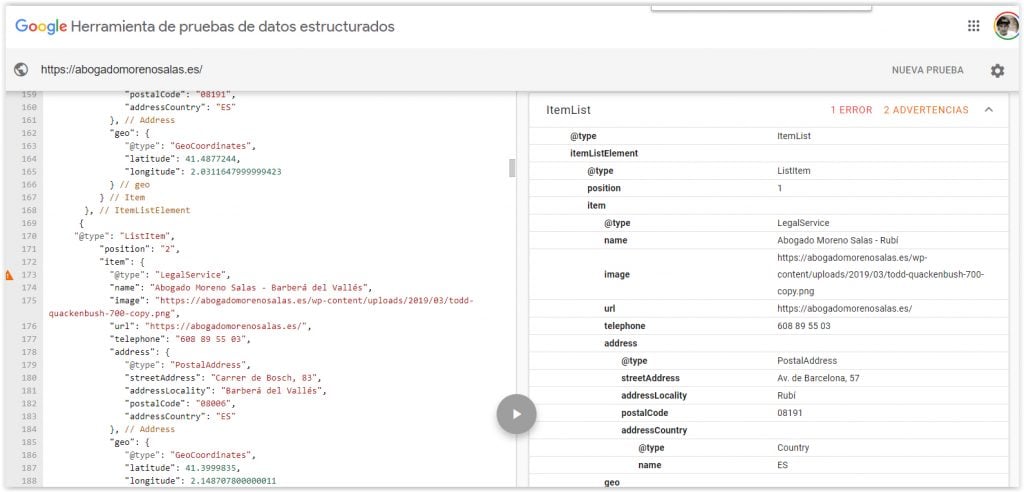Click the itemListElement property row

click(x=768, y=154)
